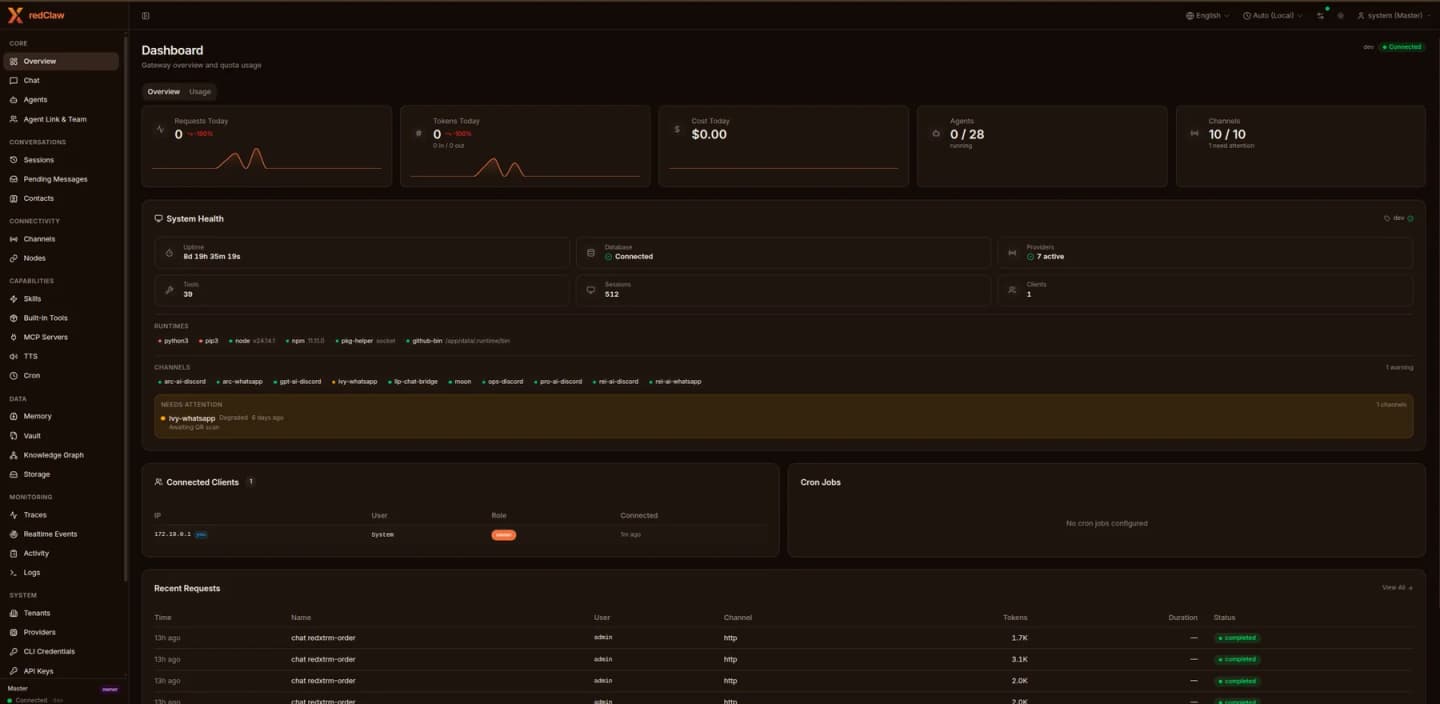Open the Chat section icon
This screenshot has height=704, width=1440.
coord(14,80)
